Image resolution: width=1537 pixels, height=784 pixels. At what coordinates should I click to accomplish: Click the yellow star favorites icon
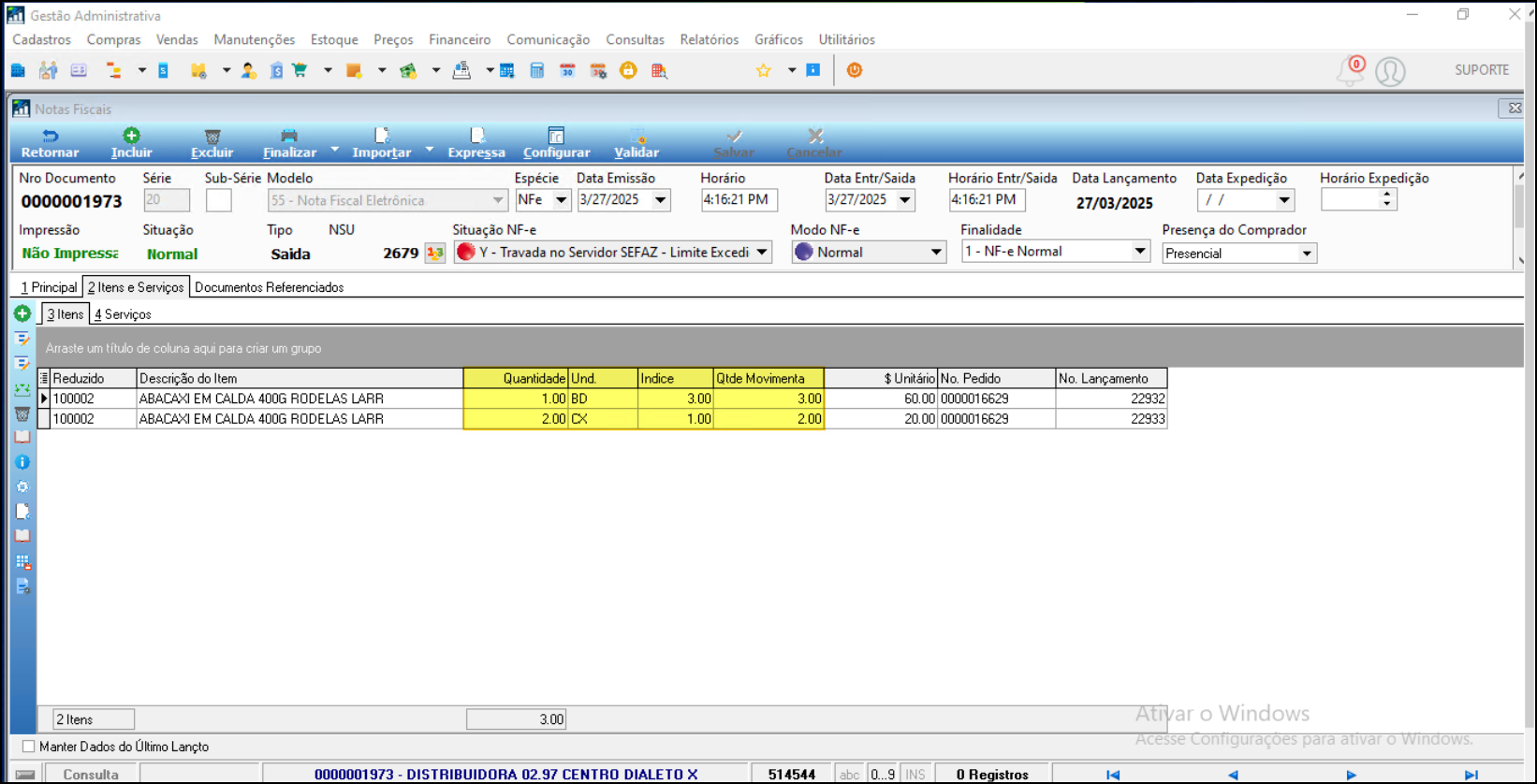click(x=764, y=70)
